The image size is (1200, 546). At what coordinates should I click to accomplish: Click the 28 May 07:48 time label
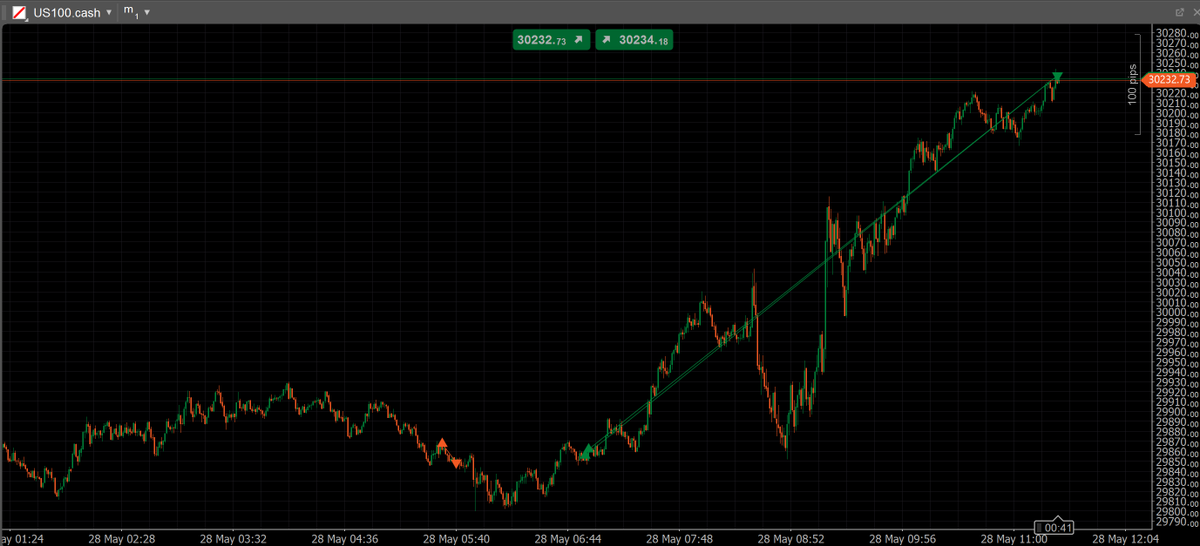pyautogui.click(x=678, y=538)
